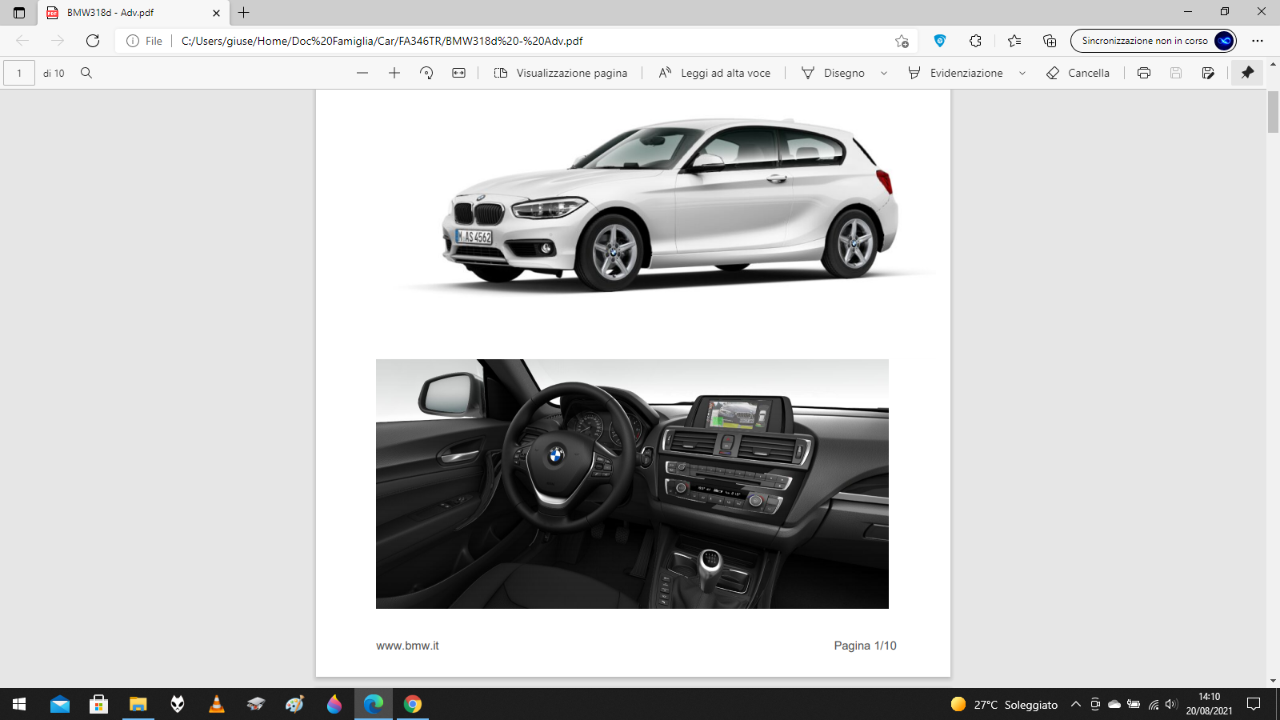Toggle Leggi ad alta voce

click(714, 73)
